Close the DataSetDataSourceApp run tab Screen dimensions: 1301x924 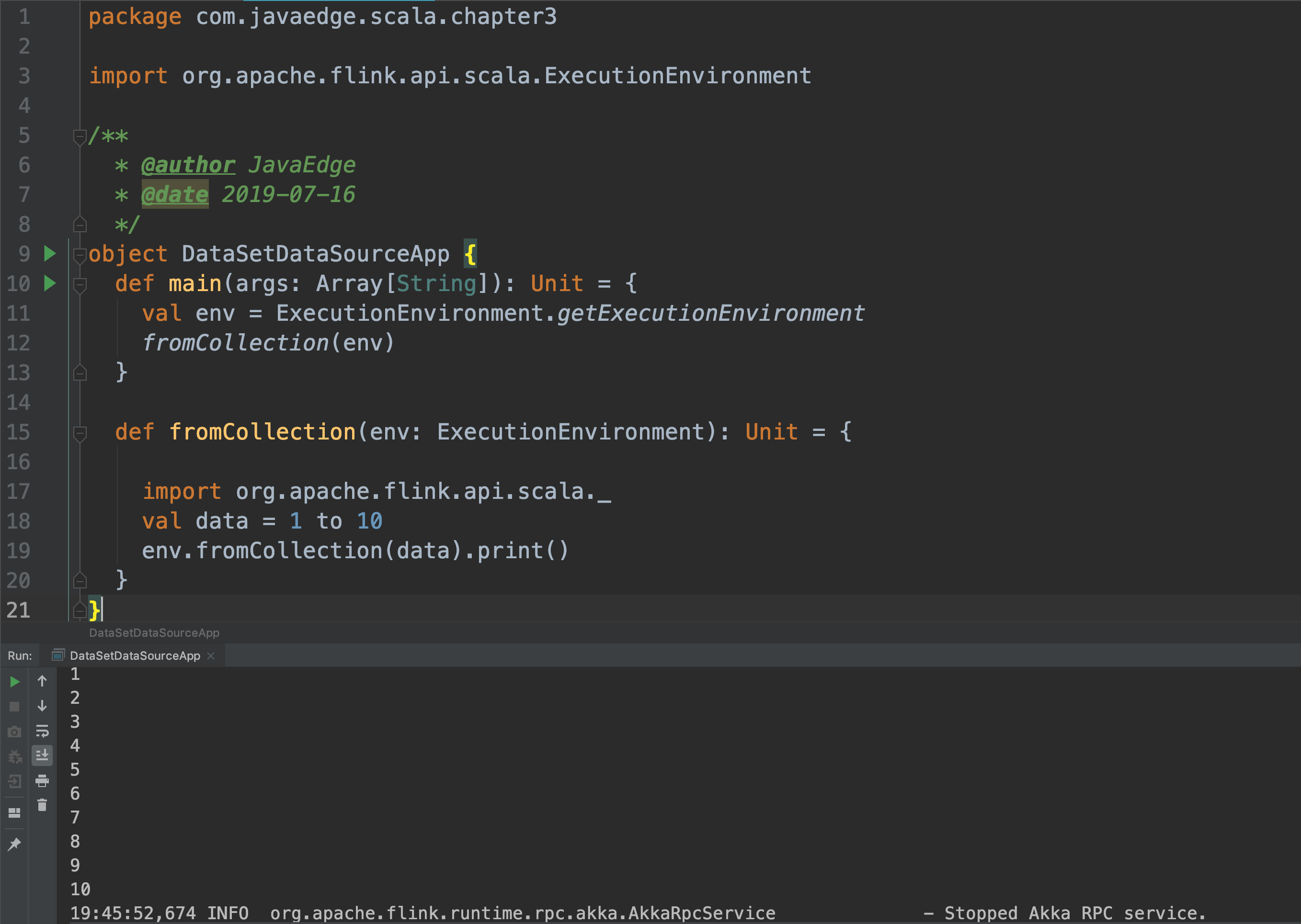(x=211, y=655)
